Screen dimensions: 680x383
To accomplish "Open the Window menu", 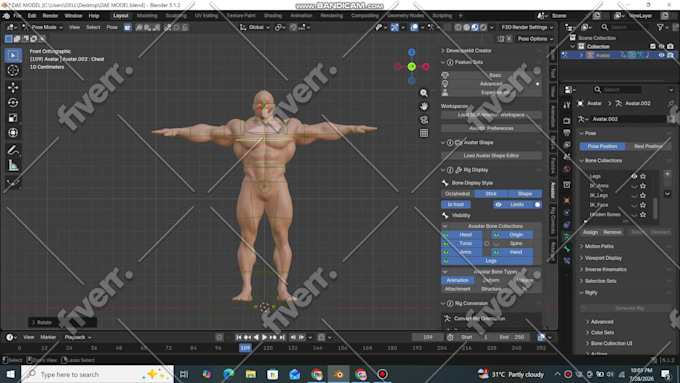I will [x=73, y=16].
